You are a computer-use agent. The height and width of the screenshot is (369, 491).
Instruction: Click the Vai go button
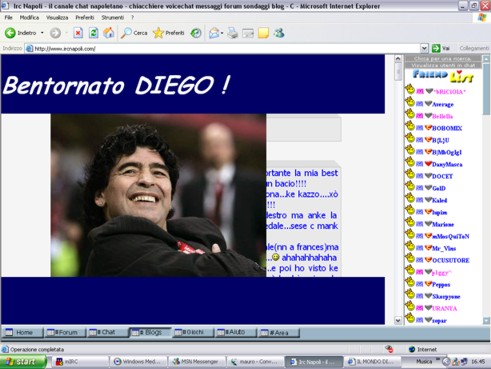[441, 48]
